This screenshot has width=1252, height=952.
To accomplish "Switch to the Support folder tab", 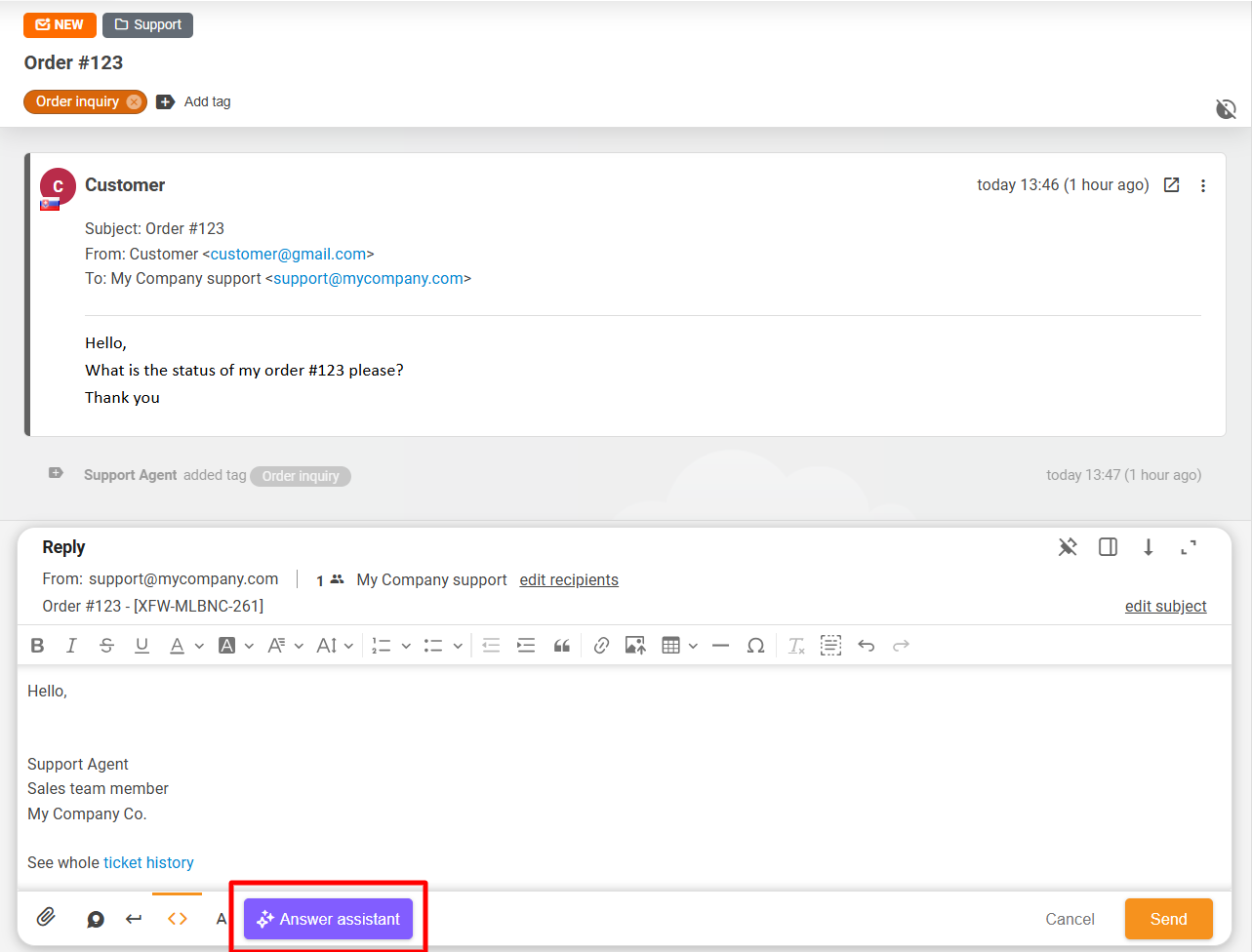I will (x=147, y=25).
